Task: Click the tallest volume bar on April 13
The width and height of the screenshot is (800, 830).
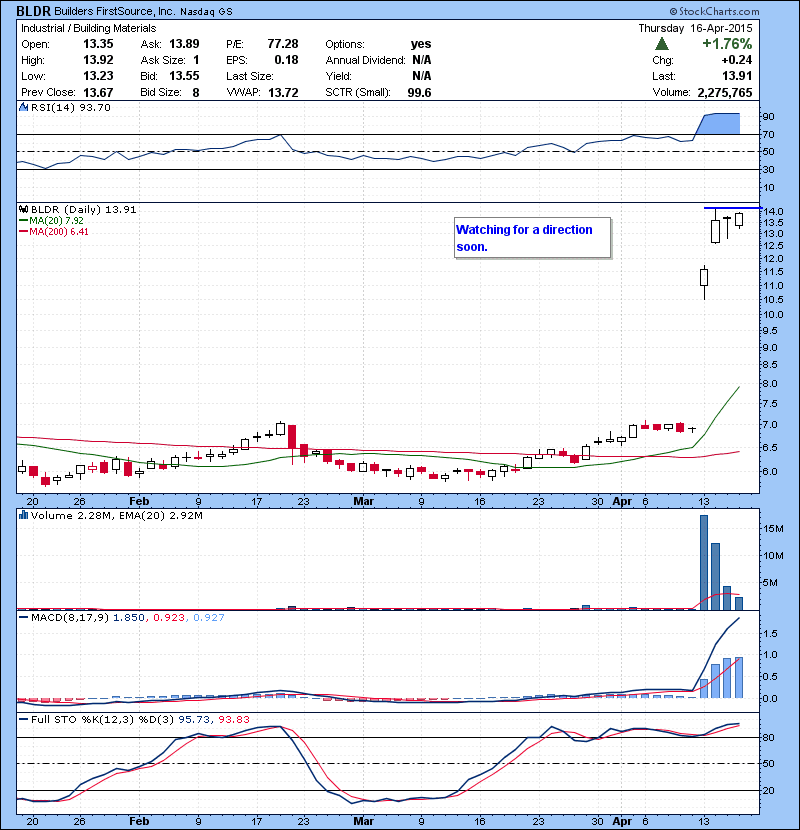Action: tap(704, 562)
